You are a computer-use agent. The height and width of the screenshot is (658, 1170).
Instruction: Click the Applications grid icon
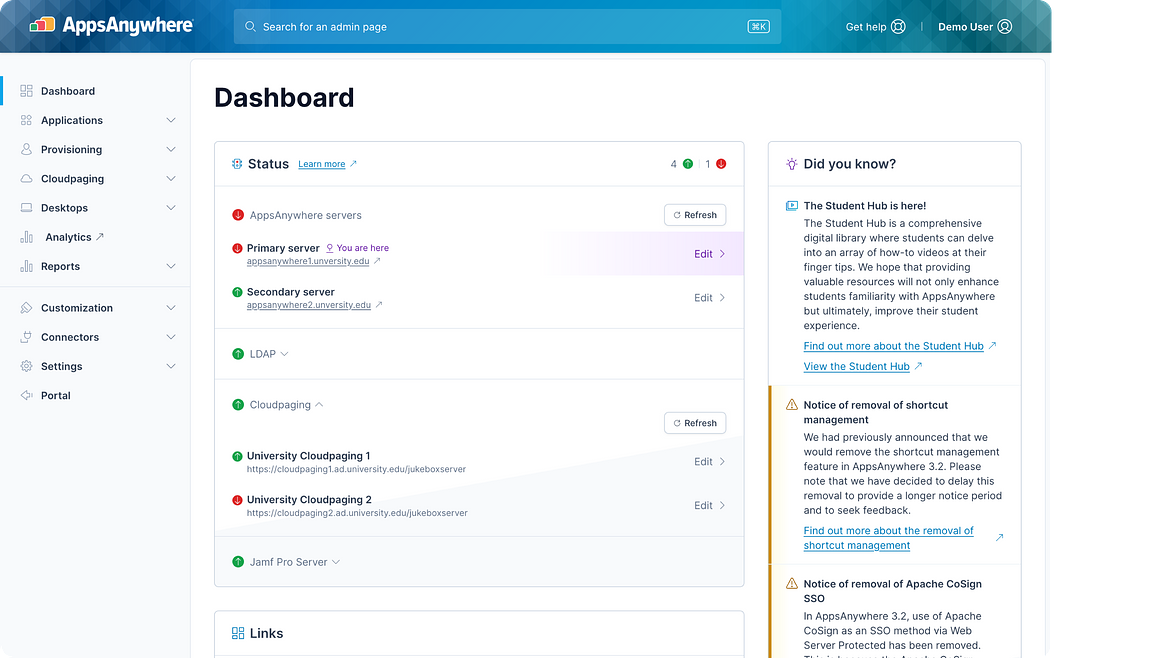pyautogui.click(x=26, y=120)
